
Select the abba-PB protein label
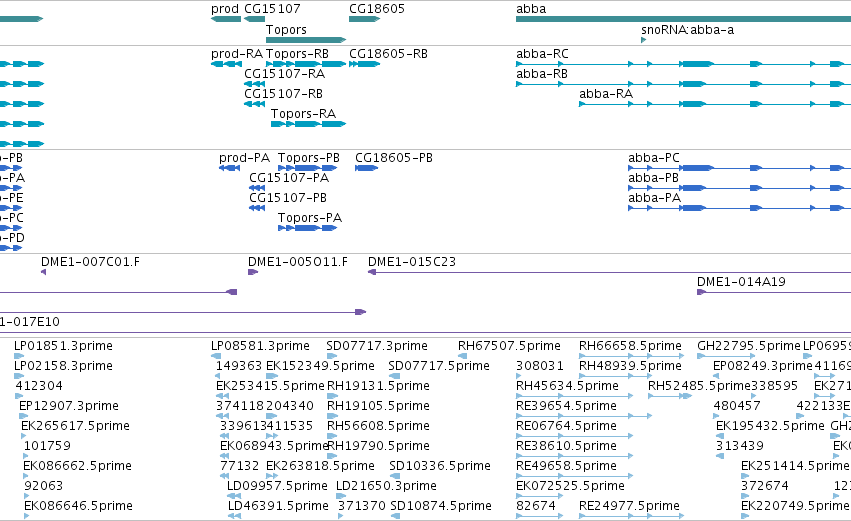(653, 178)
